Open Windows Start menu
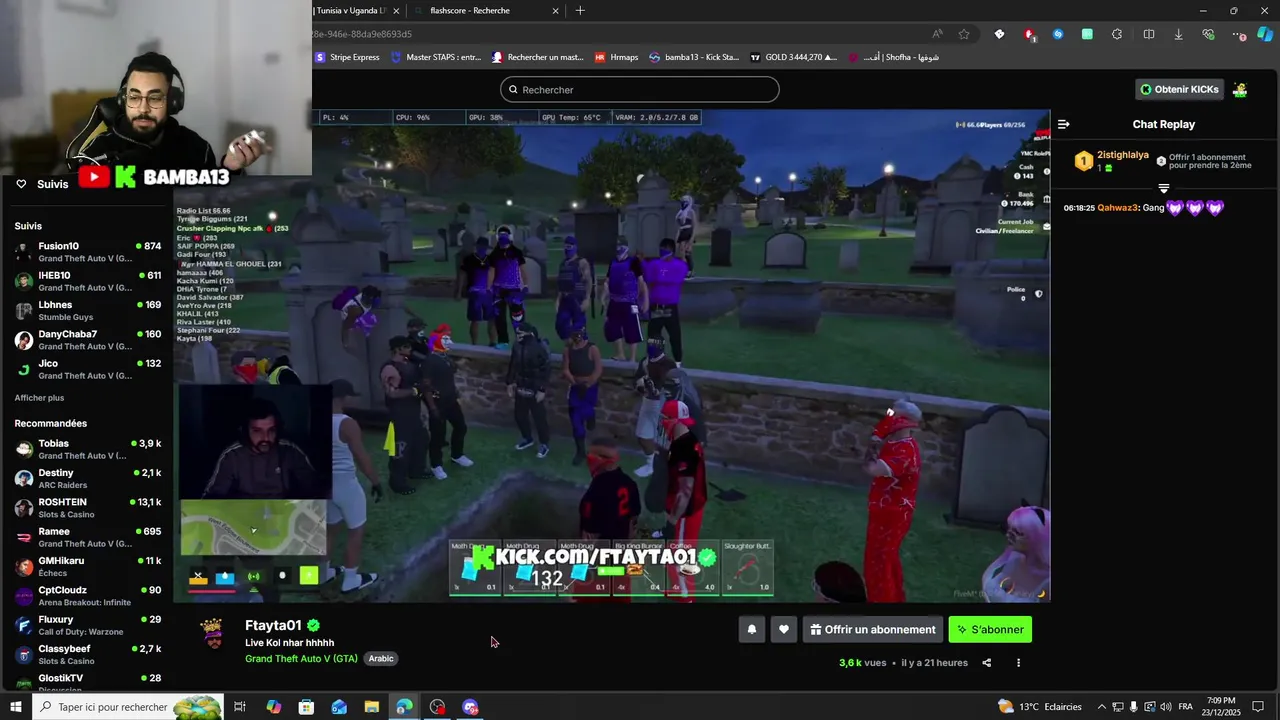The height and width of the screenshot is (720, 1280). pos(15,707)
